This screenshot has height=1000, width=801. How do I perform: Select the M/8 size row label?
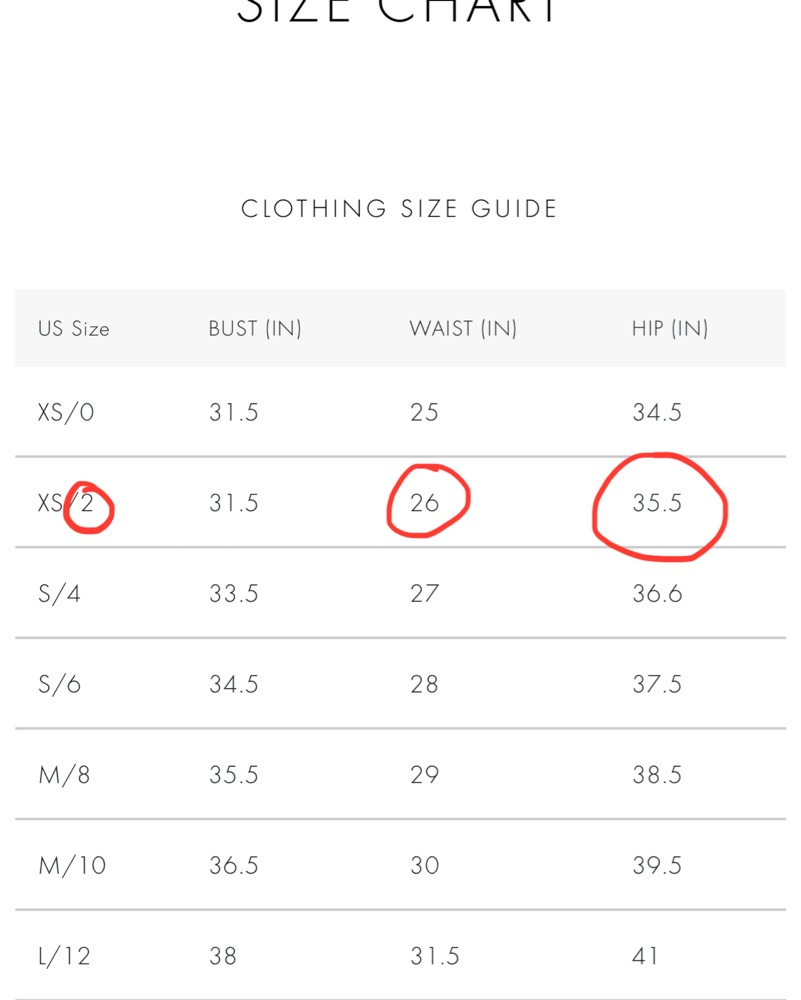pos(64,775)
